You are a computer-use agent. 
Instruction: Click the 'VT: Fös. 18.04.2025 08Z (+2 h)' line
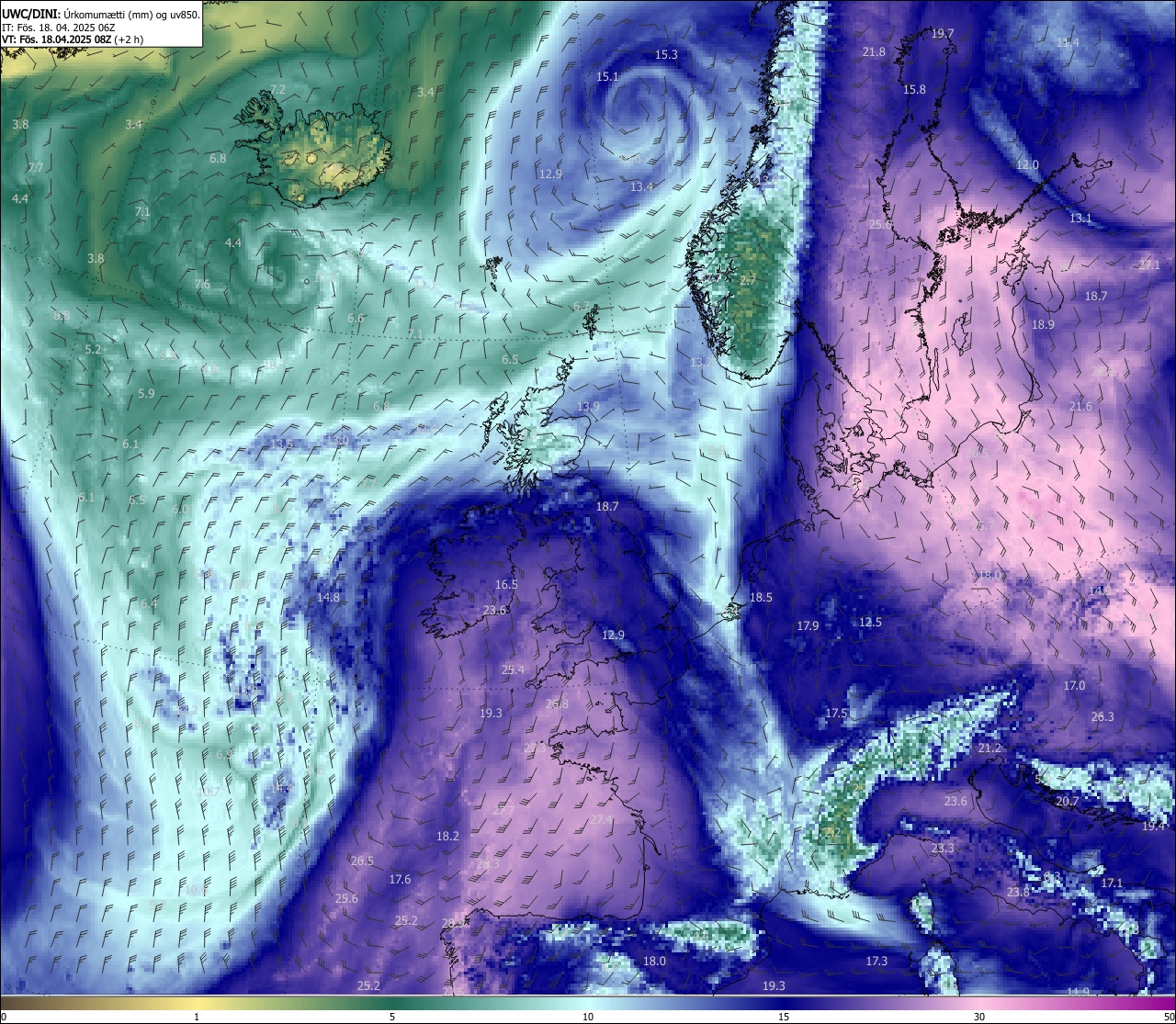[x=73, y=39]
